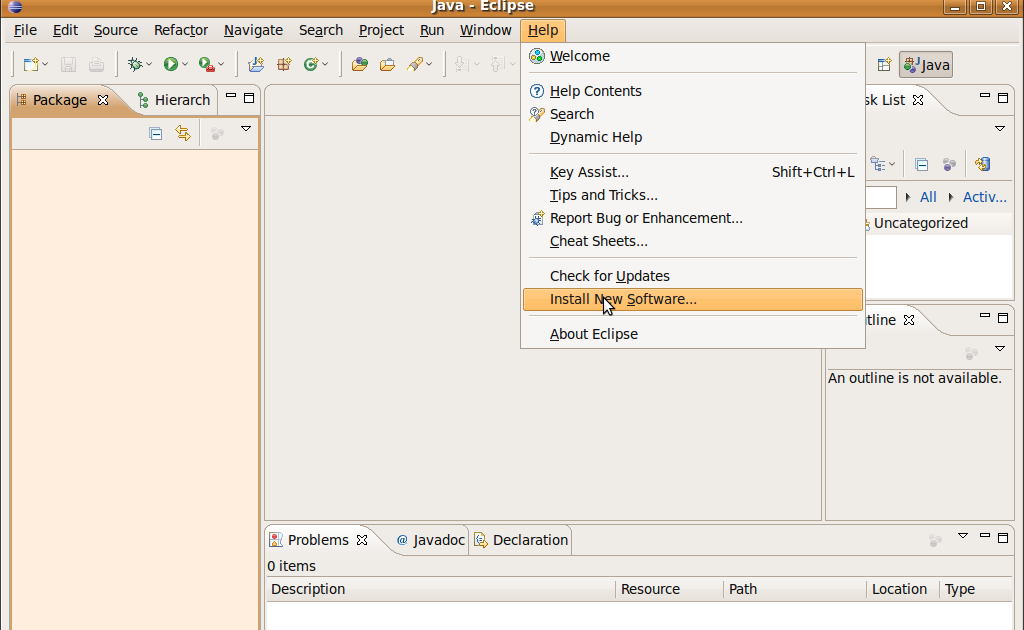This screenshot has height=630, width=1024.
Task: Choose Key Assist... menu entry
Action: tap(693, 172)
